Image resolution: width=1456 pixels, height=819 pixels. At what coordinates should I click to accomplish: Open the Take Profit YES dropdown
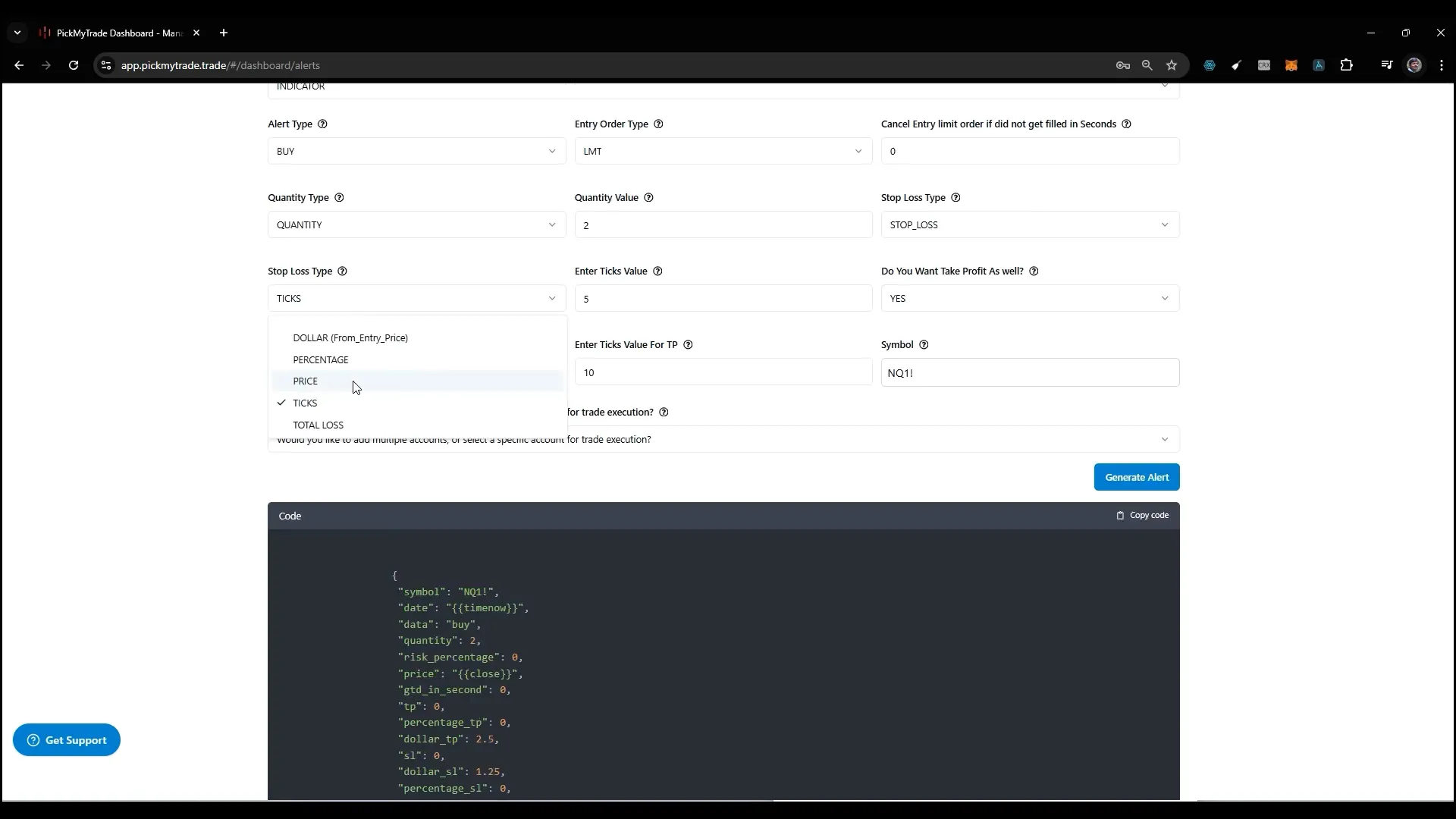click(x=1030, y=298)
